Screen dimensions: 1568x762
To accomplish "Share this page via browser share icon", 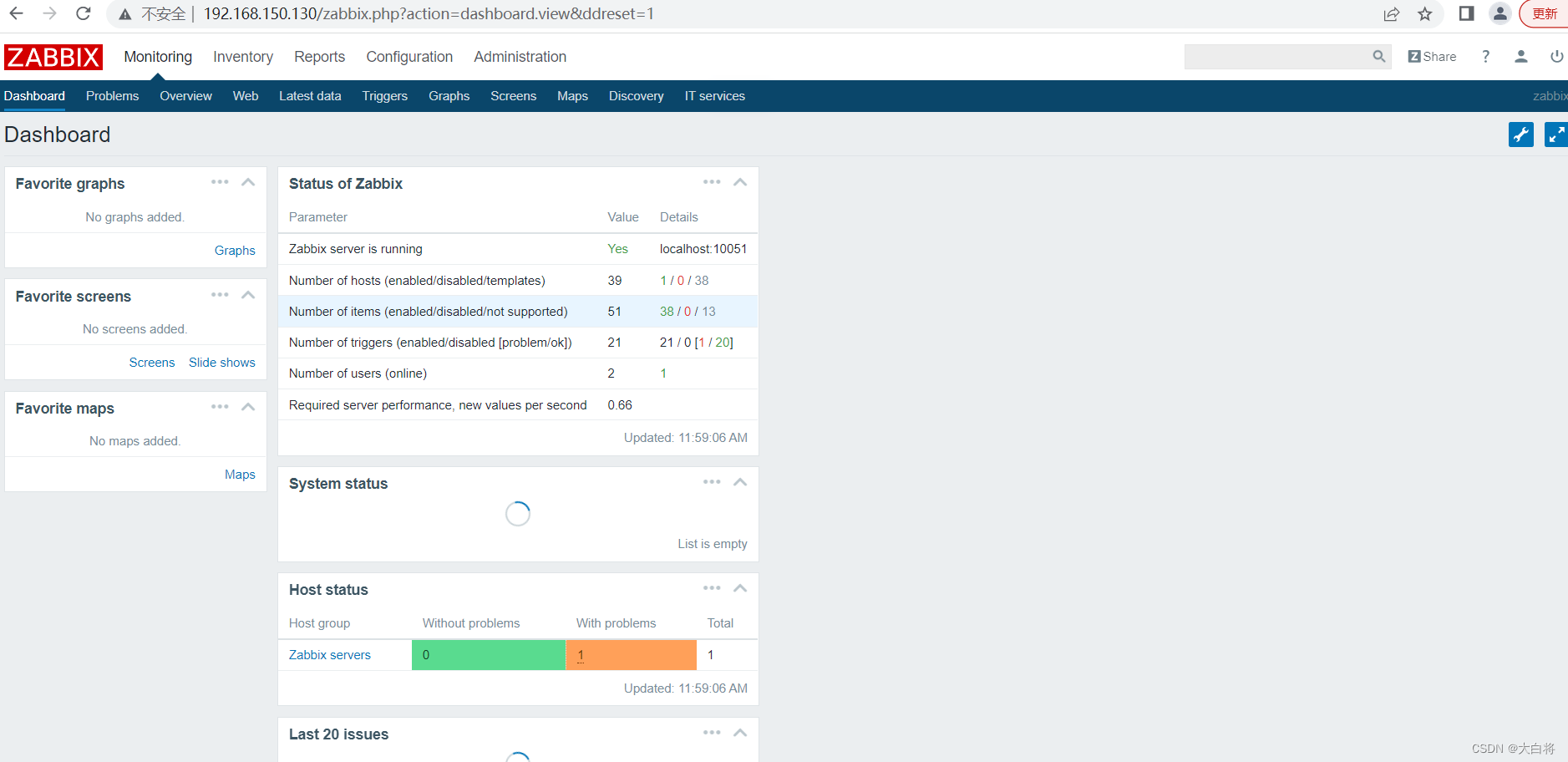I will tap(1392, 13).
